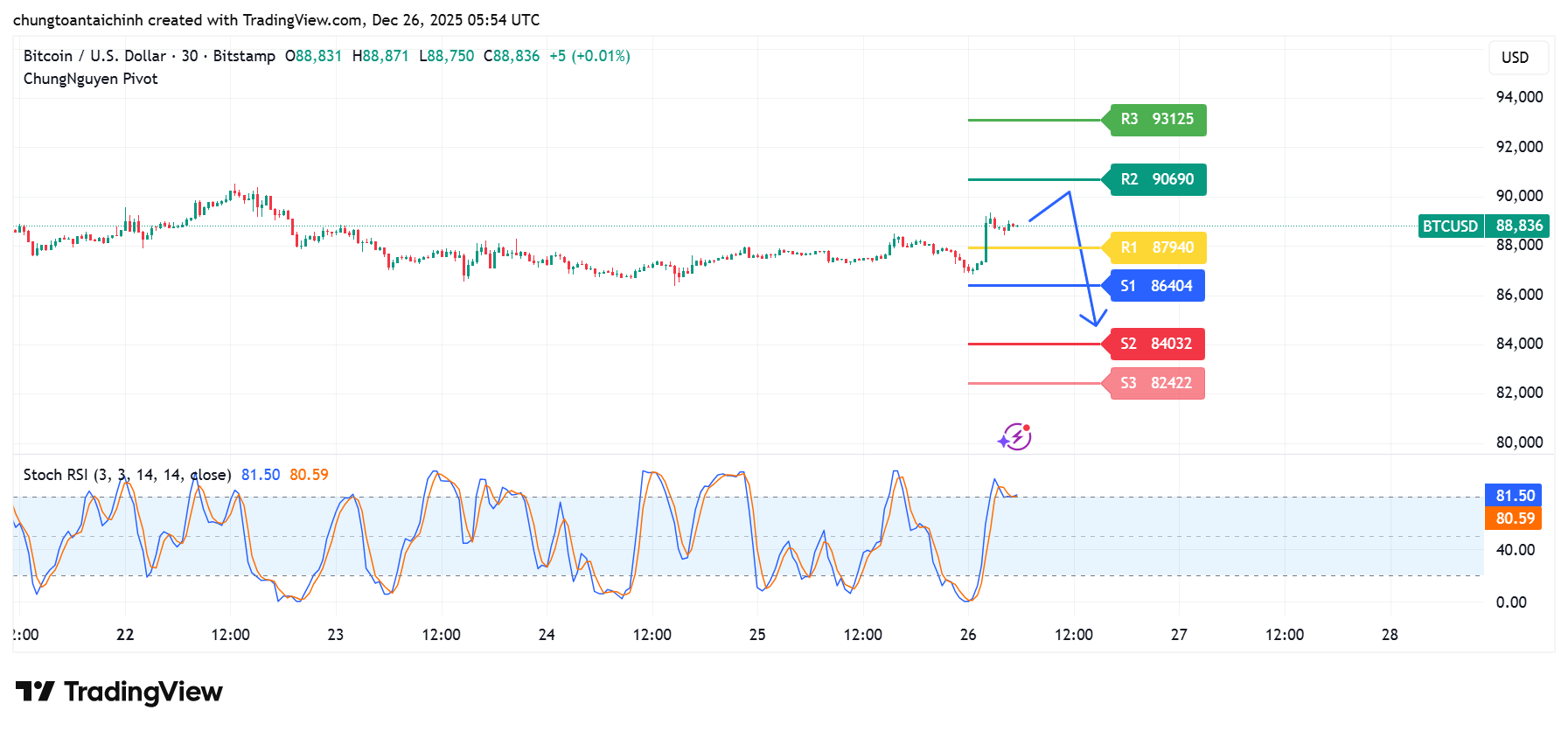Select the R2 90690 resistance label
Viewport: 1568px width, 731px height.
coord(1156,179)
